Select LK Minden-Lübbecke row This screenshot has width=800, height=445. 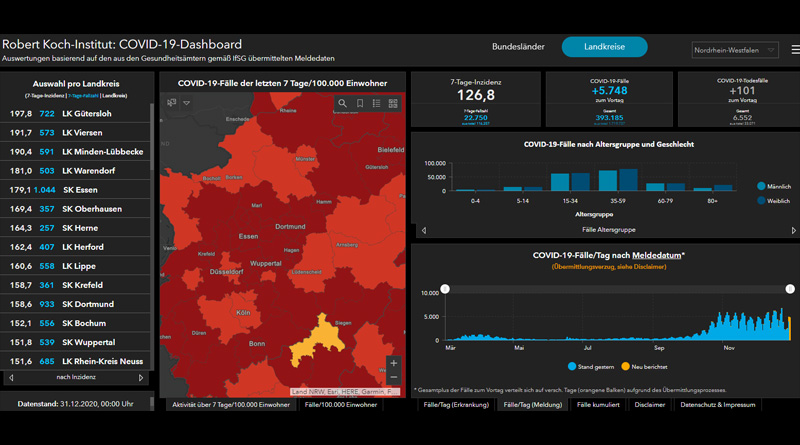tap(76, 152)
